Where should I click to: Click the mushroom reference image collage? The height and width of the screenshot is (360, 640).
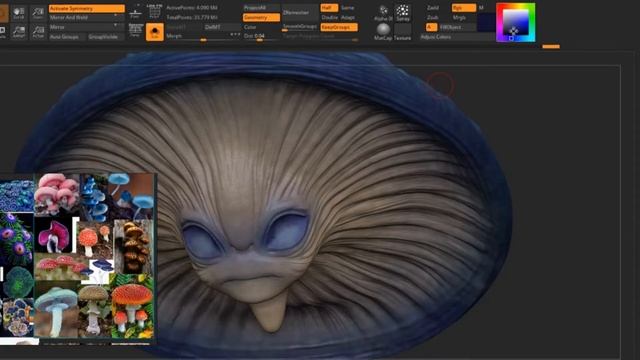coord(77,259)
